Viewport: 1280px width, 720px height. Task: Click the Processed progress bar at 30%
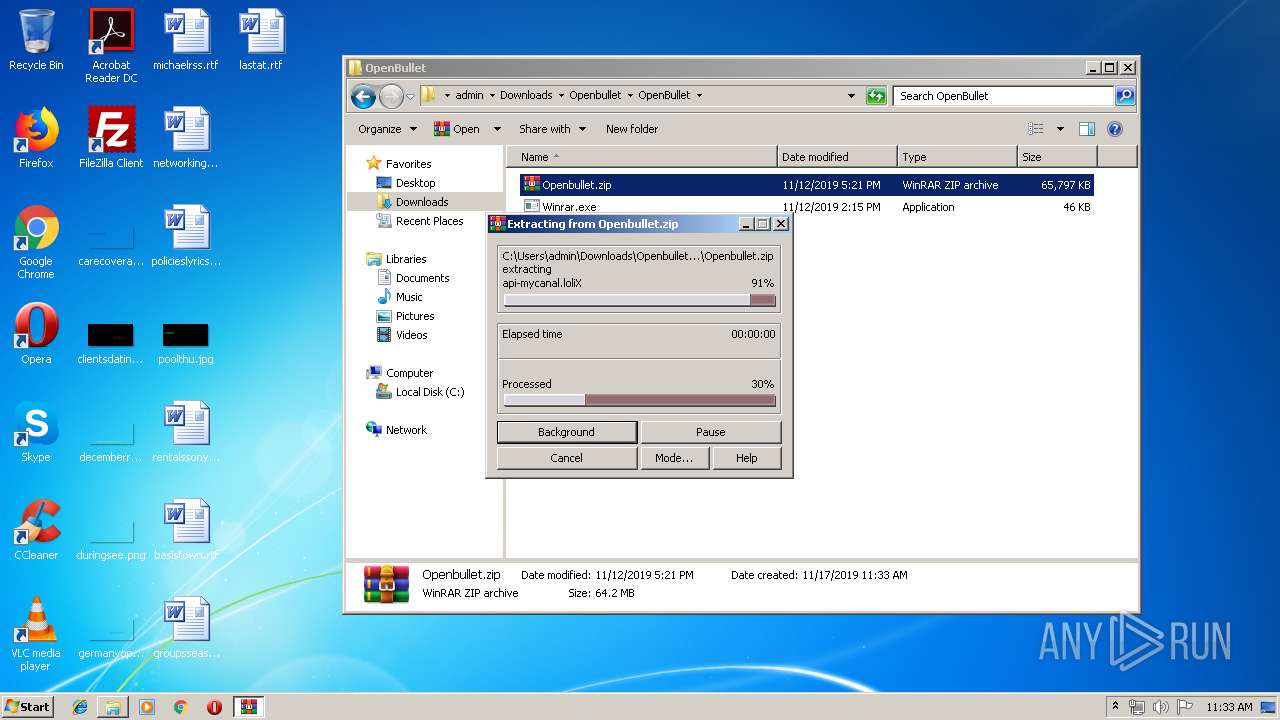(639, 400)
